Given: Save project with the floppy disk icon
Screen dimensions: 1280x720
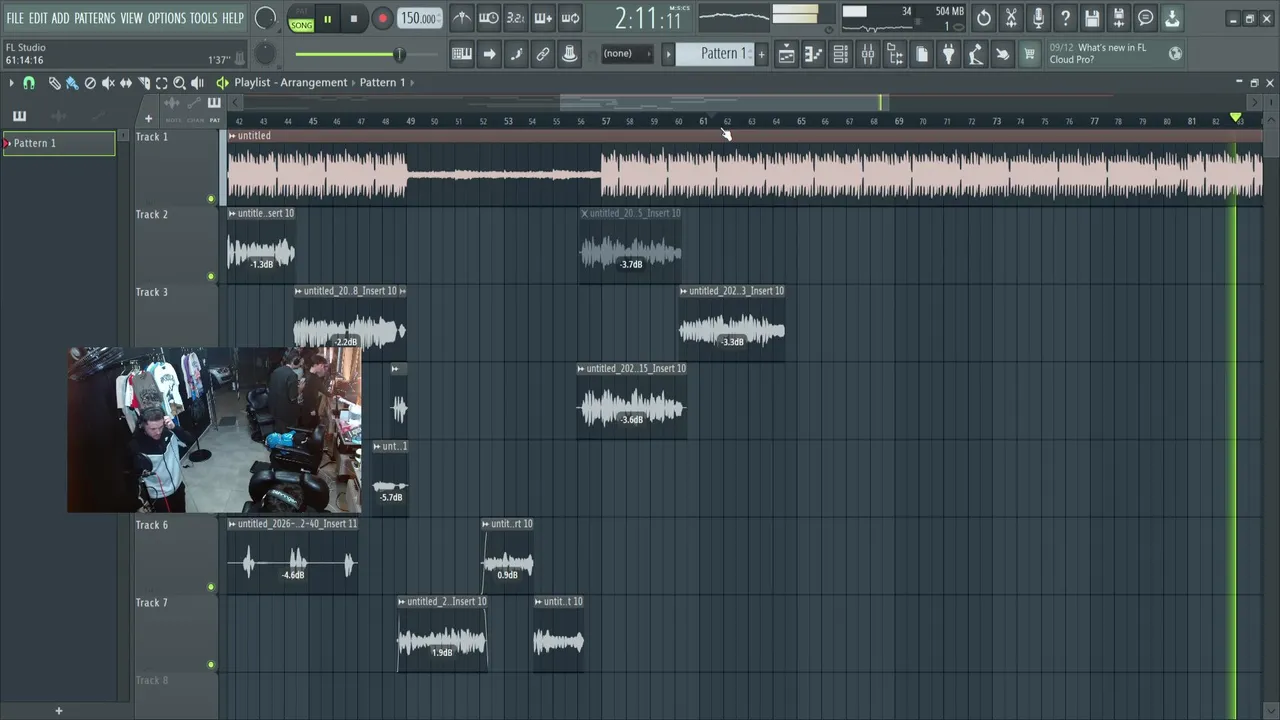Looking at the screenshot, I should [x=1092, y=18].
